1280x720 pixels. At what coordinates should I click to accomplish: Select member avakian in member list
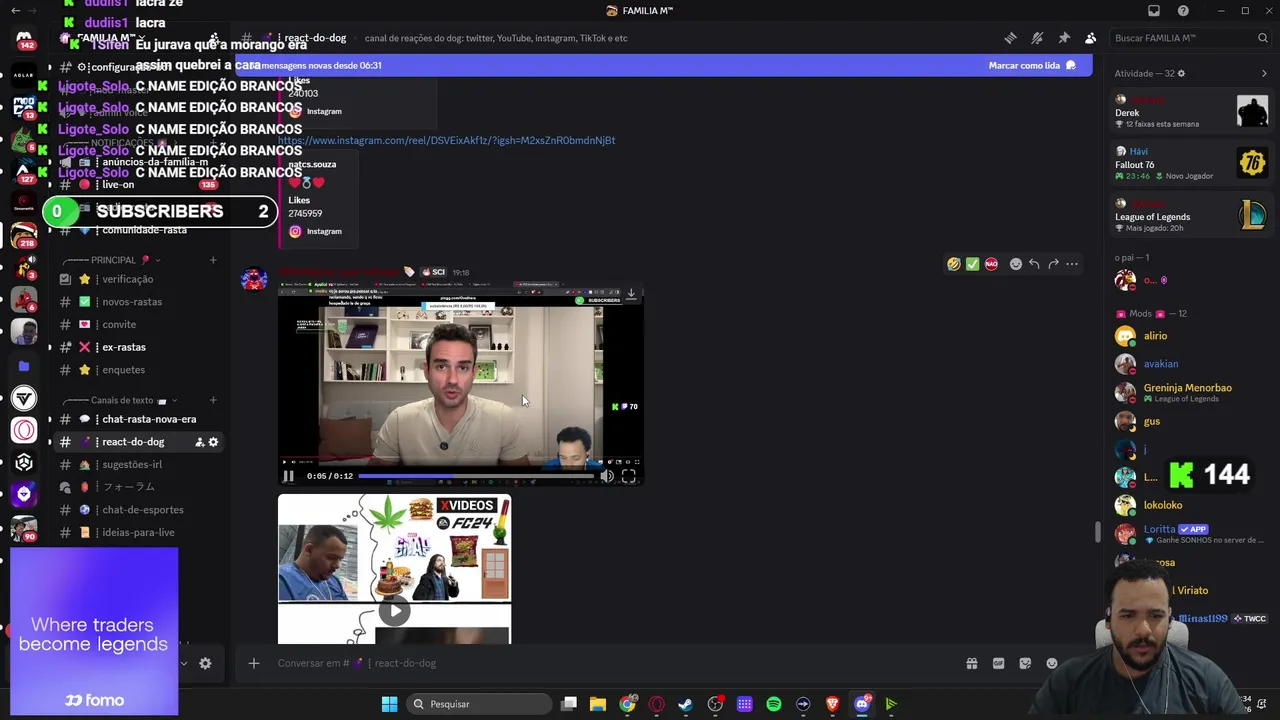click(x=1190, y=364)
